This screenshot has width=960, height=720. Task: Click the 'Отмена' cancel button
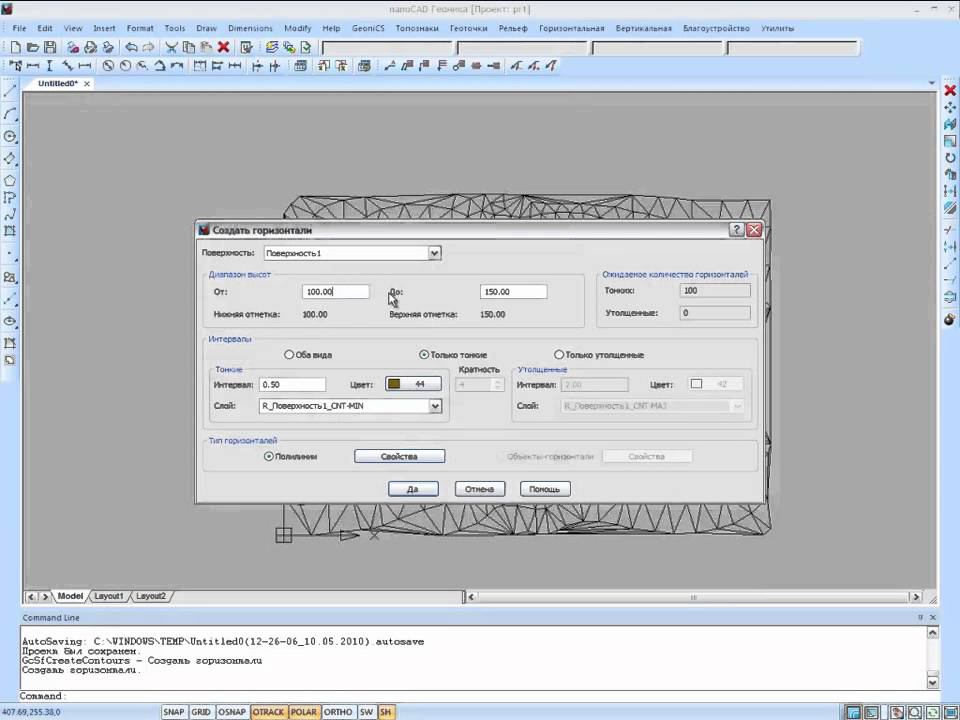click(x=479, y=489)
